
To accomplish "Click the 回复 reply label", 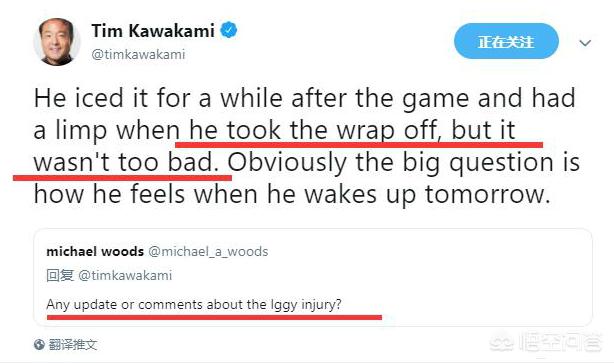I will tap(60, 276).
